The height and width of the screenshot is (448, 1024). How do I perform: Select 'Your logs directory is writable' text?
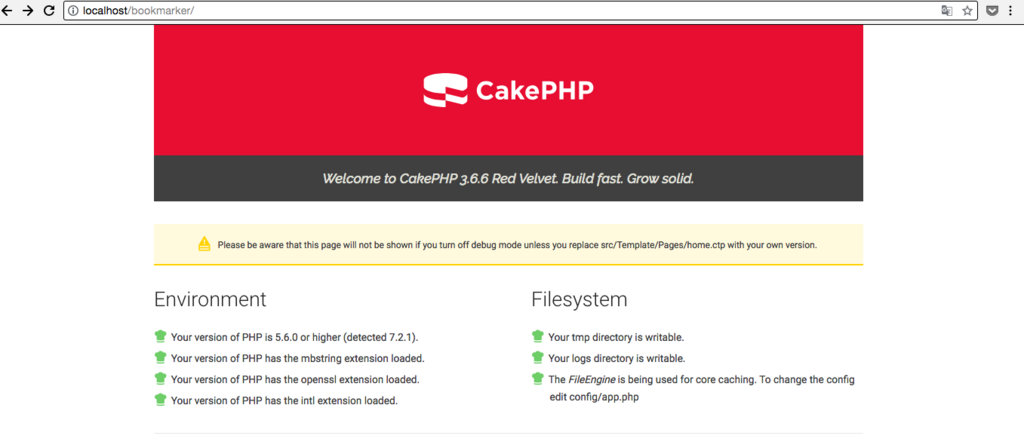click(616, 359)
